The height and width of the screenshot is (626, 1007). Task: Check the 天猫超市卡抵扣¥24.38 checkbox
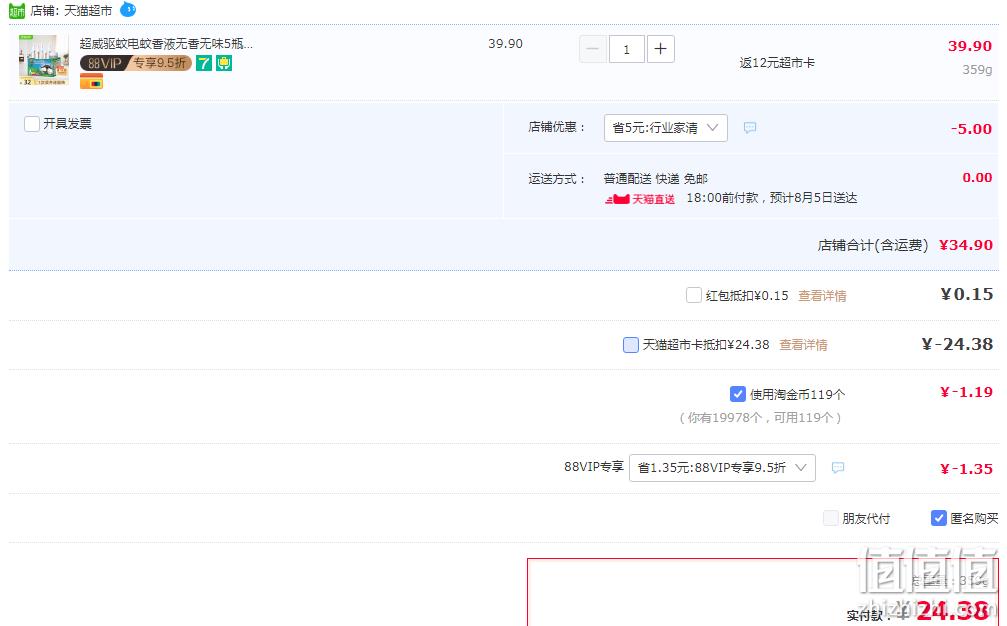631,345
